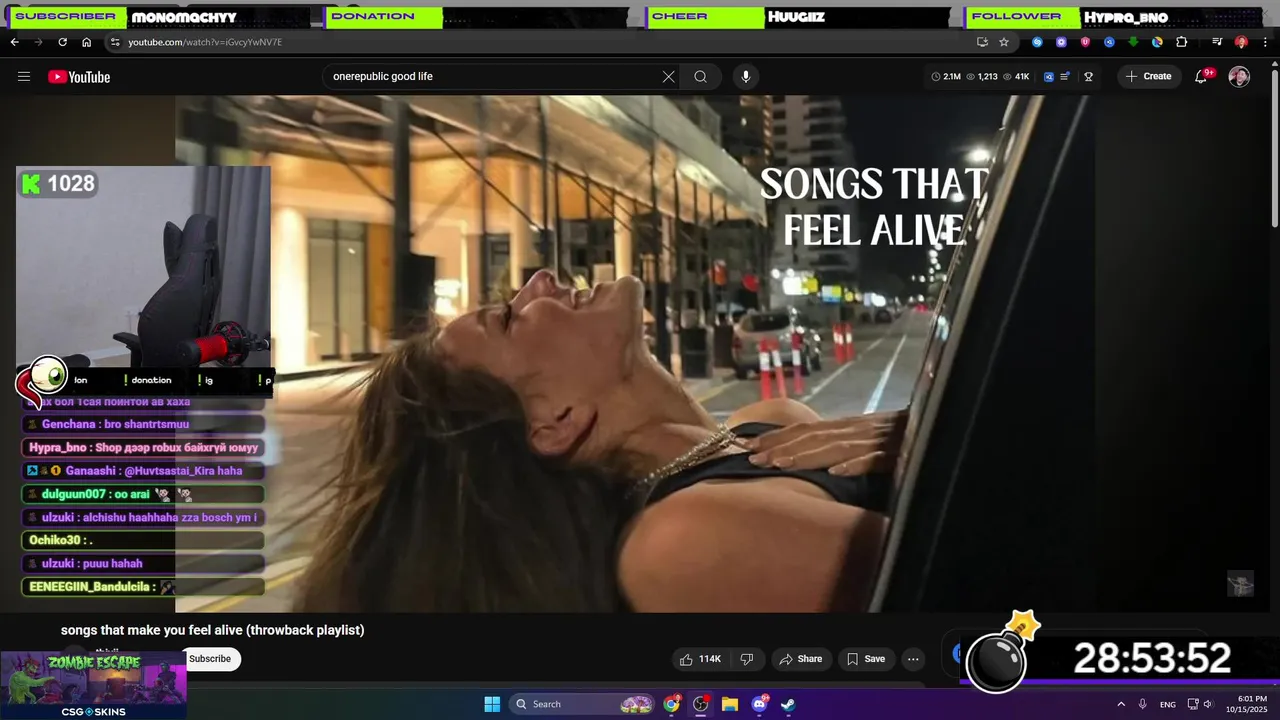Open volume control in tray
This screenshot has width=1280, height=720.
pos(1208,704)
